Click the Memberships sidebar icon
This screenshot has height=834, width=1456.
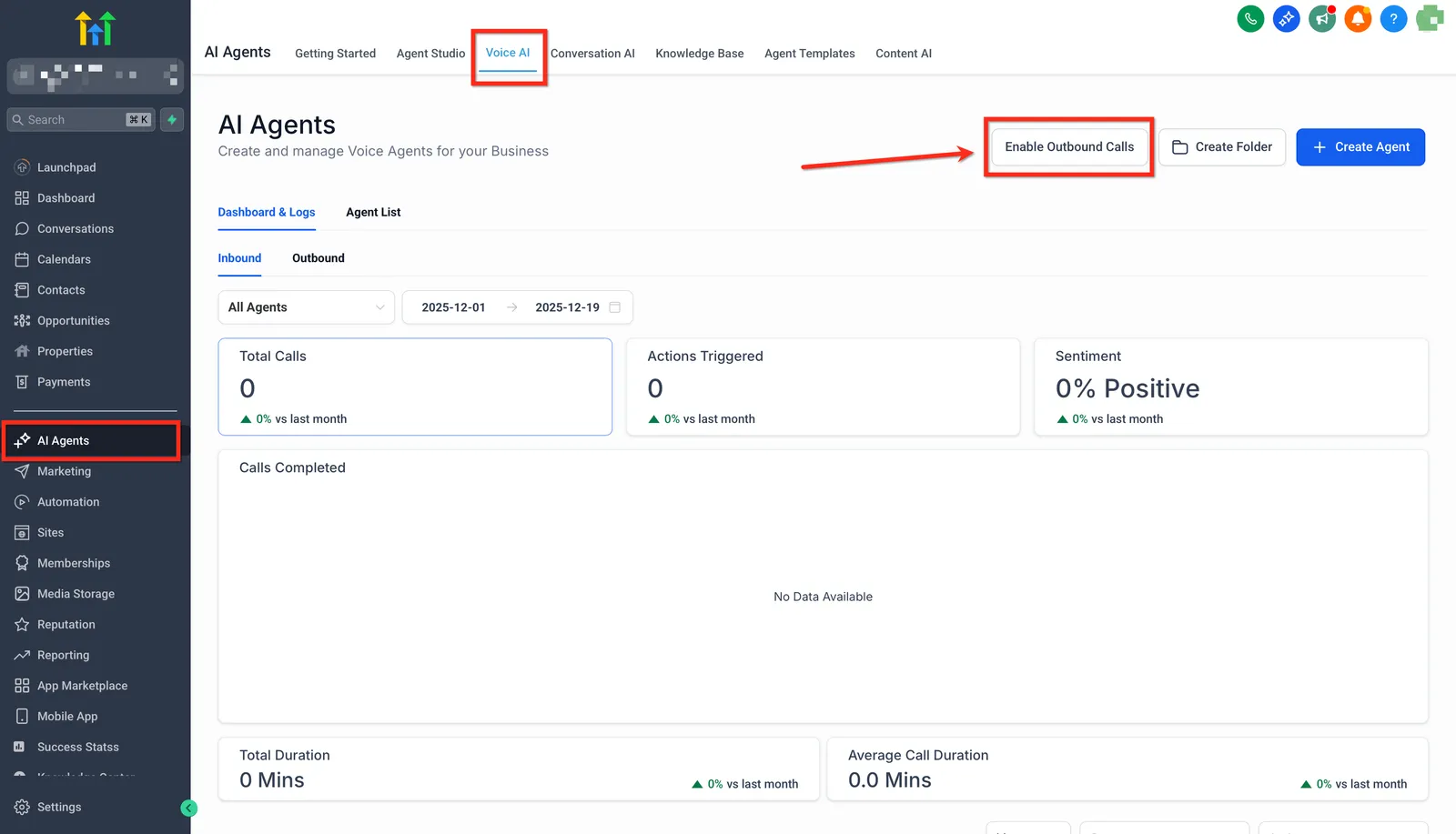click(x=22, y=563)
